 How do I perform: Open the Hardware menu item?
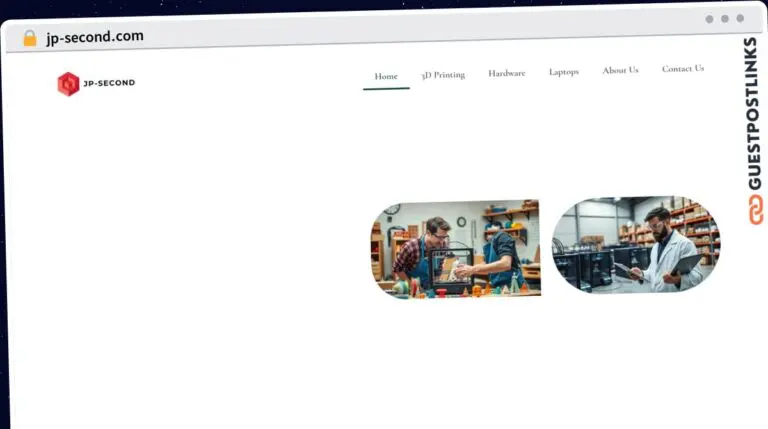506,73
